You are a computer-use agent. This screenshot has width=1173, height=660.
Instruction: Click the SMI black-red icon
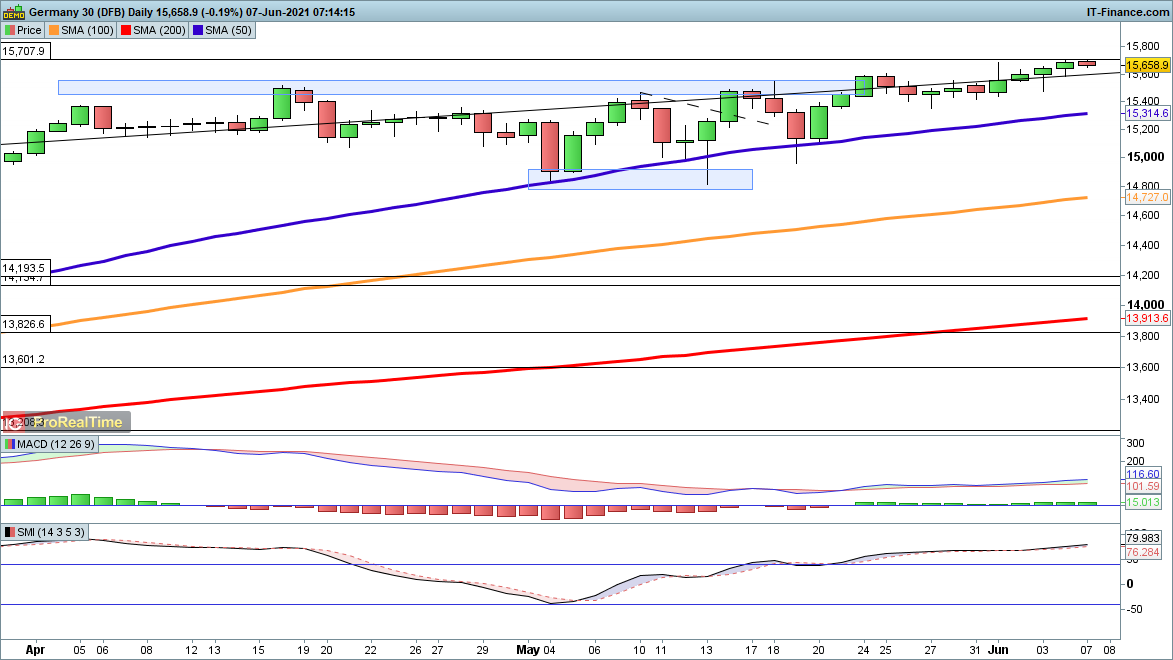pyautogui.click(x=10, y=532)
